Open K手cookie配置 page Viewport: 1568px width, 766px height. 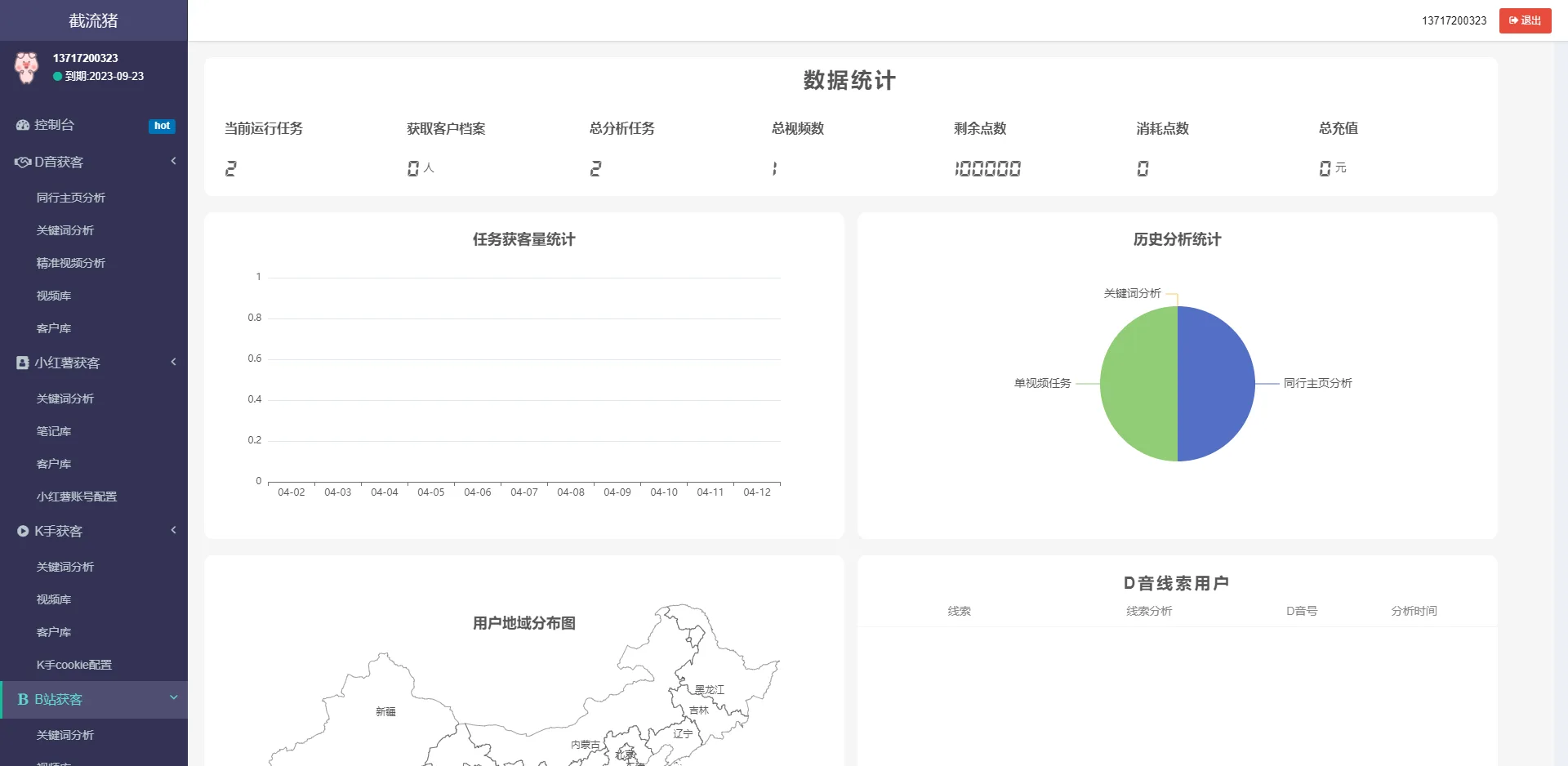(x=74, y=664)
